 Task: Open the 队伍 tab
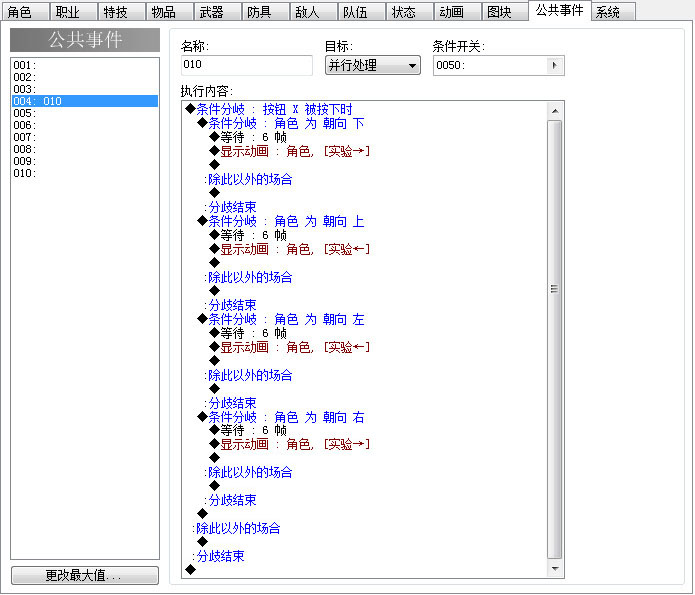coord(361,12)
